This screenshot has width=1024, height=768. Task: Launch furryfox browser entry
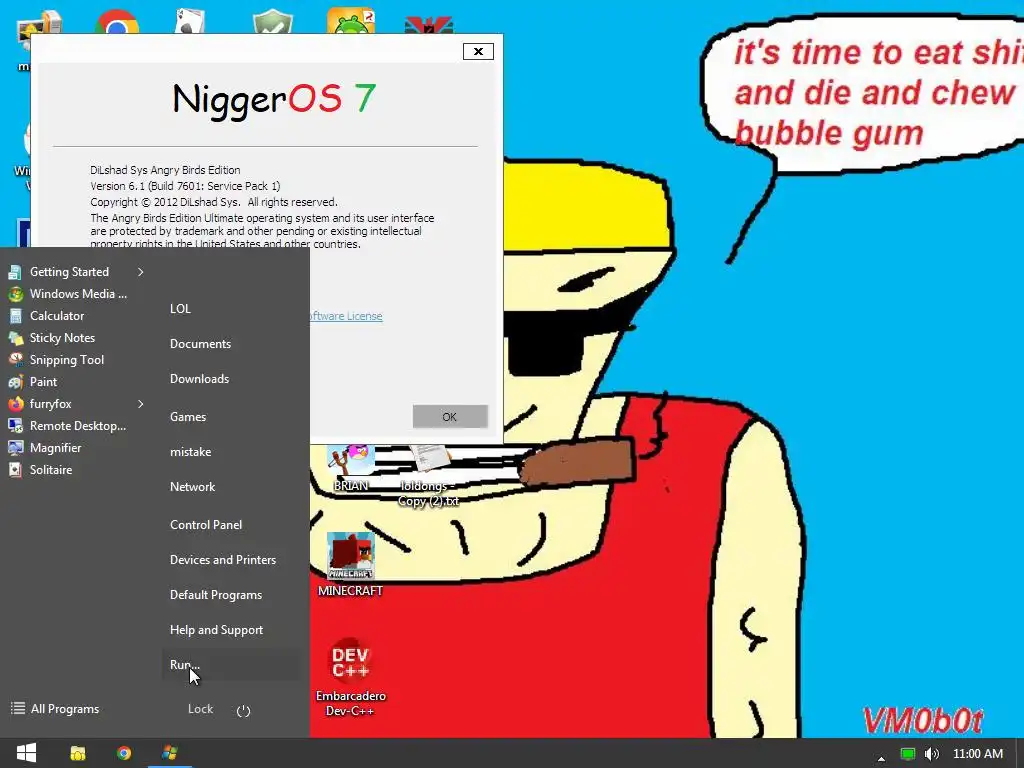[x=50, y=404]
